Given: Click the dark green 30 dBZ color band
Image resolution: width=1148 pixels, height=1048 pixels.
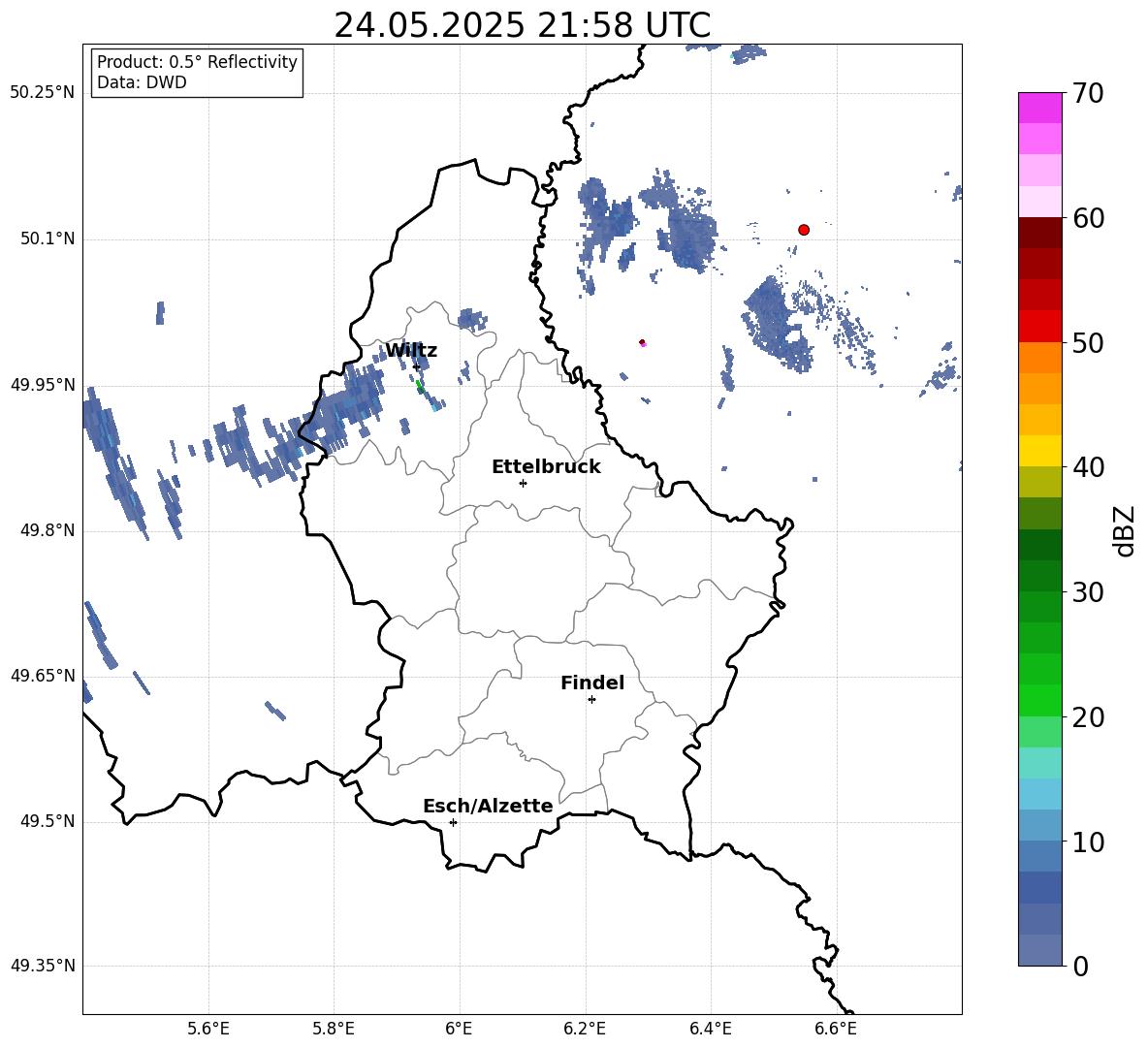Looking at the screenshot, I should [1039, 575].
